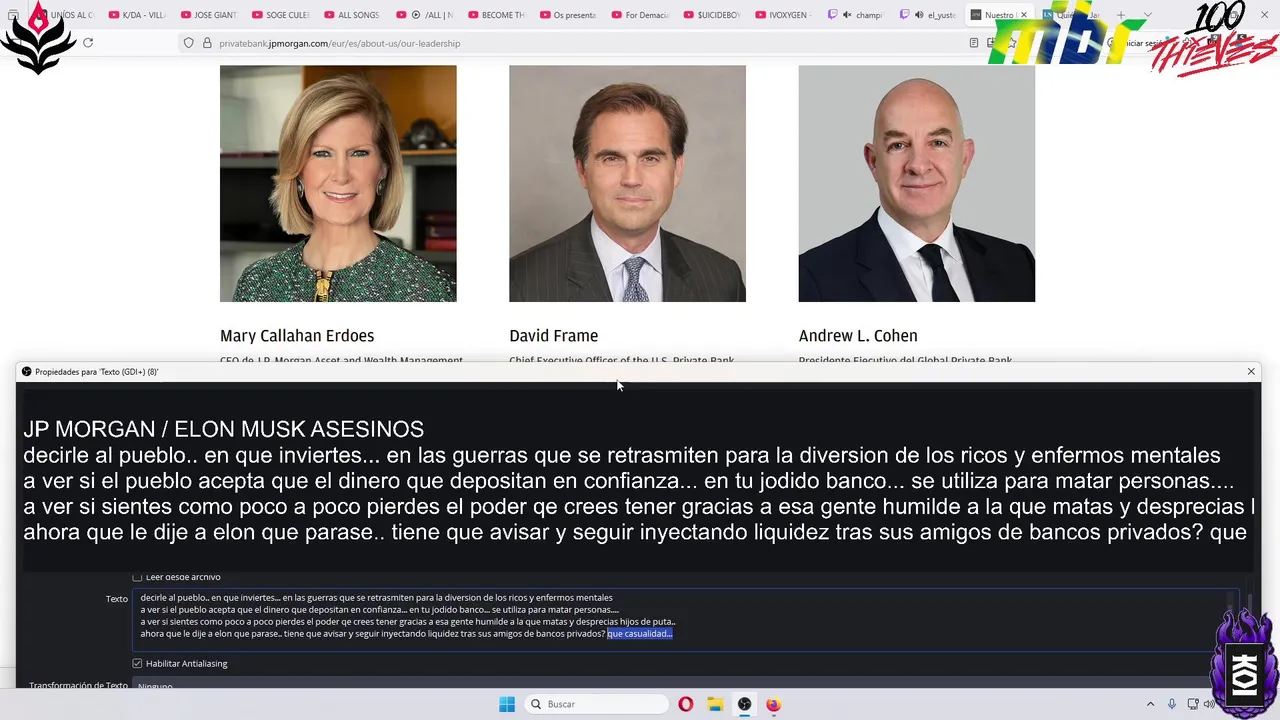Click the name 'Mary Callahan Erdoes'
This screenshot has height=720, width=1280.
point(297,336)
